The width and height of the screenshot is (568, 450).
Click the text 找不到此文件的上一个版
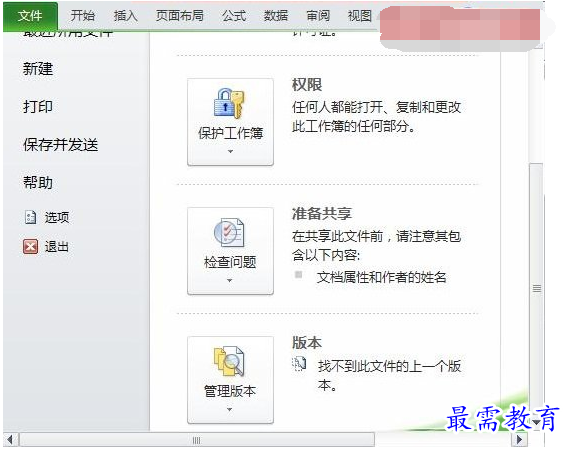pyautogui.click(x=389, y=366)
